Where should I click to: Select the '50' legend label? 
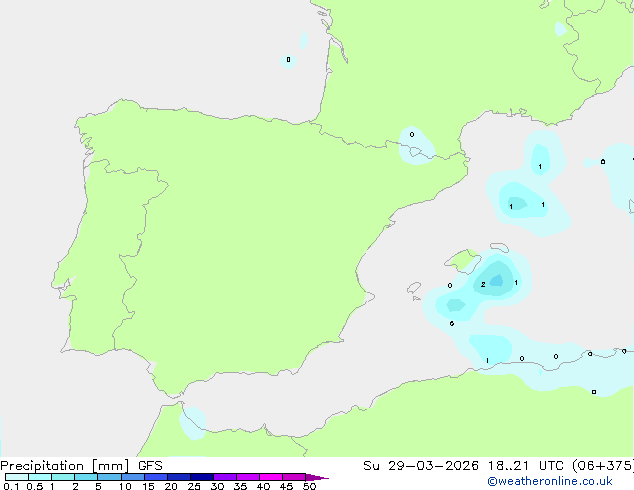point(309,486)
